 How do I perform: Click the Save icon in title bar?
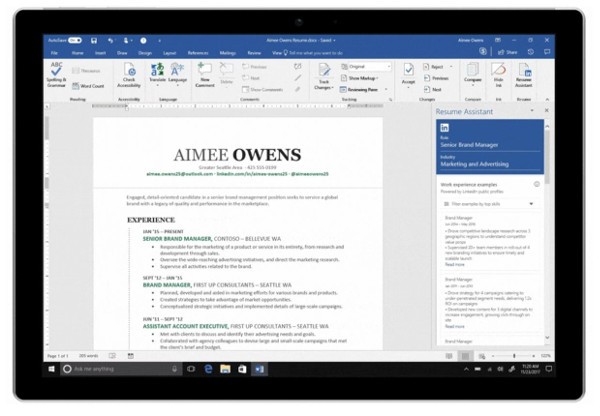point(94,41)
